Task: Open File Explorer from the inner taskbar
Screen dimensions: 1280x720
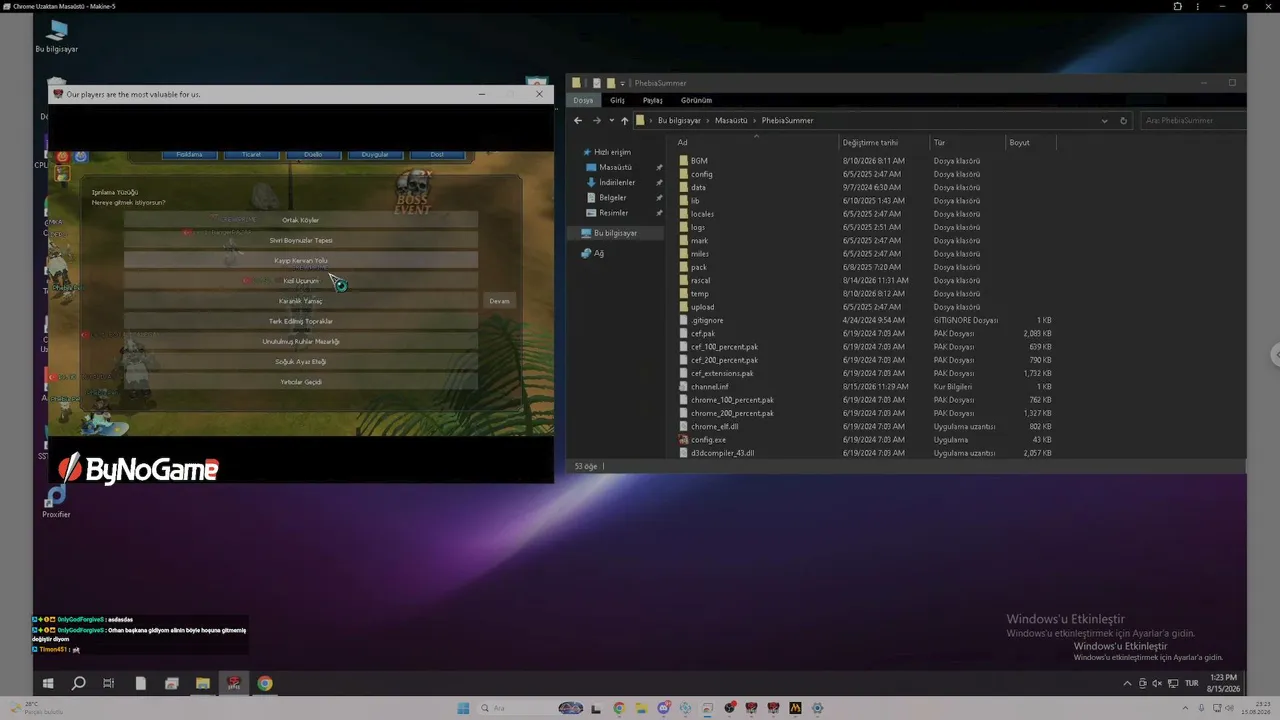Action: (x=203, y=684)
